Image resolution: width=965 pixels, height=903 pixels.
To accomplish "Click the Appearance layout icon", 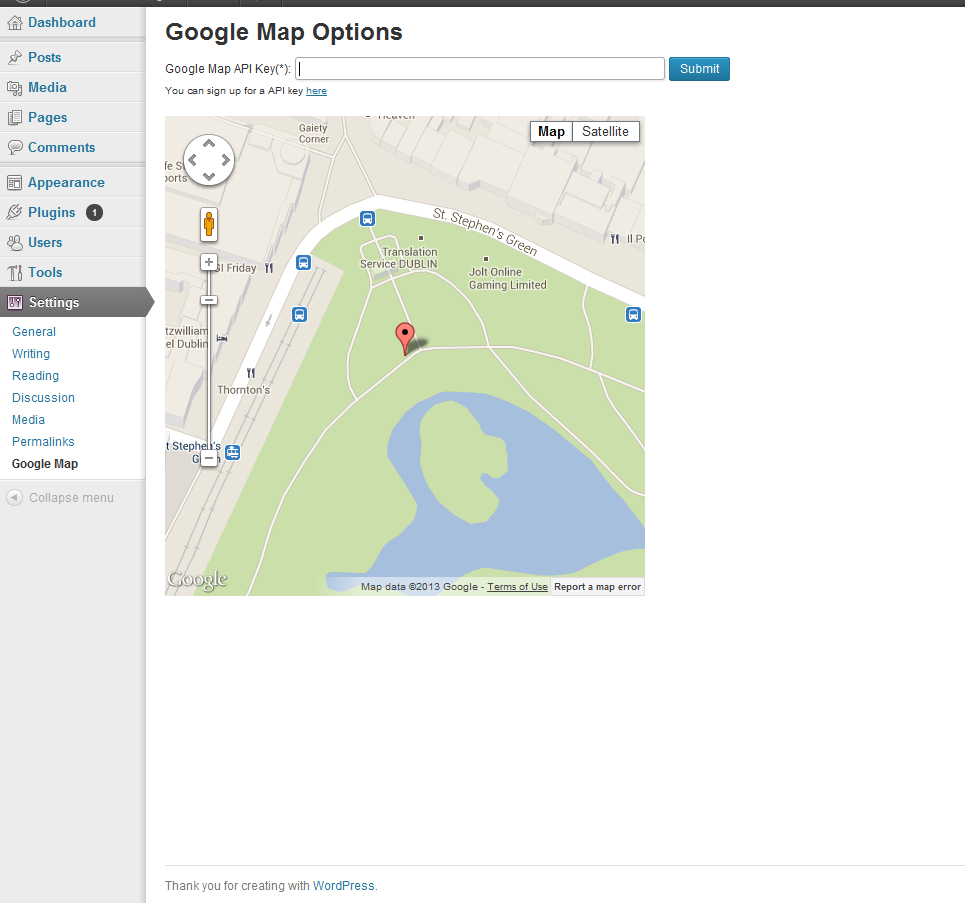I will pos(15,183).
